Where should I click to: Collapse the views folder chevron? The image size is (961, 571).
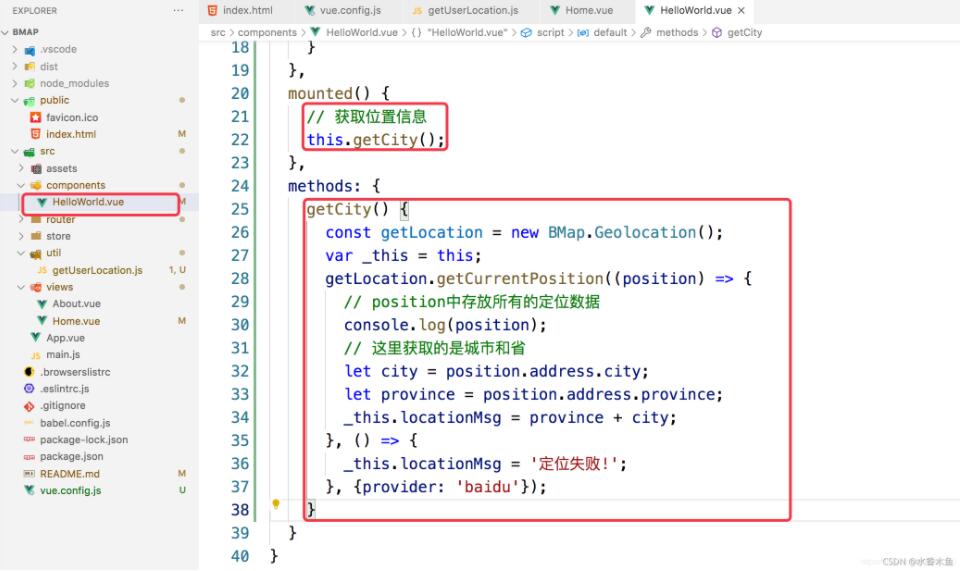click(21, 287)
